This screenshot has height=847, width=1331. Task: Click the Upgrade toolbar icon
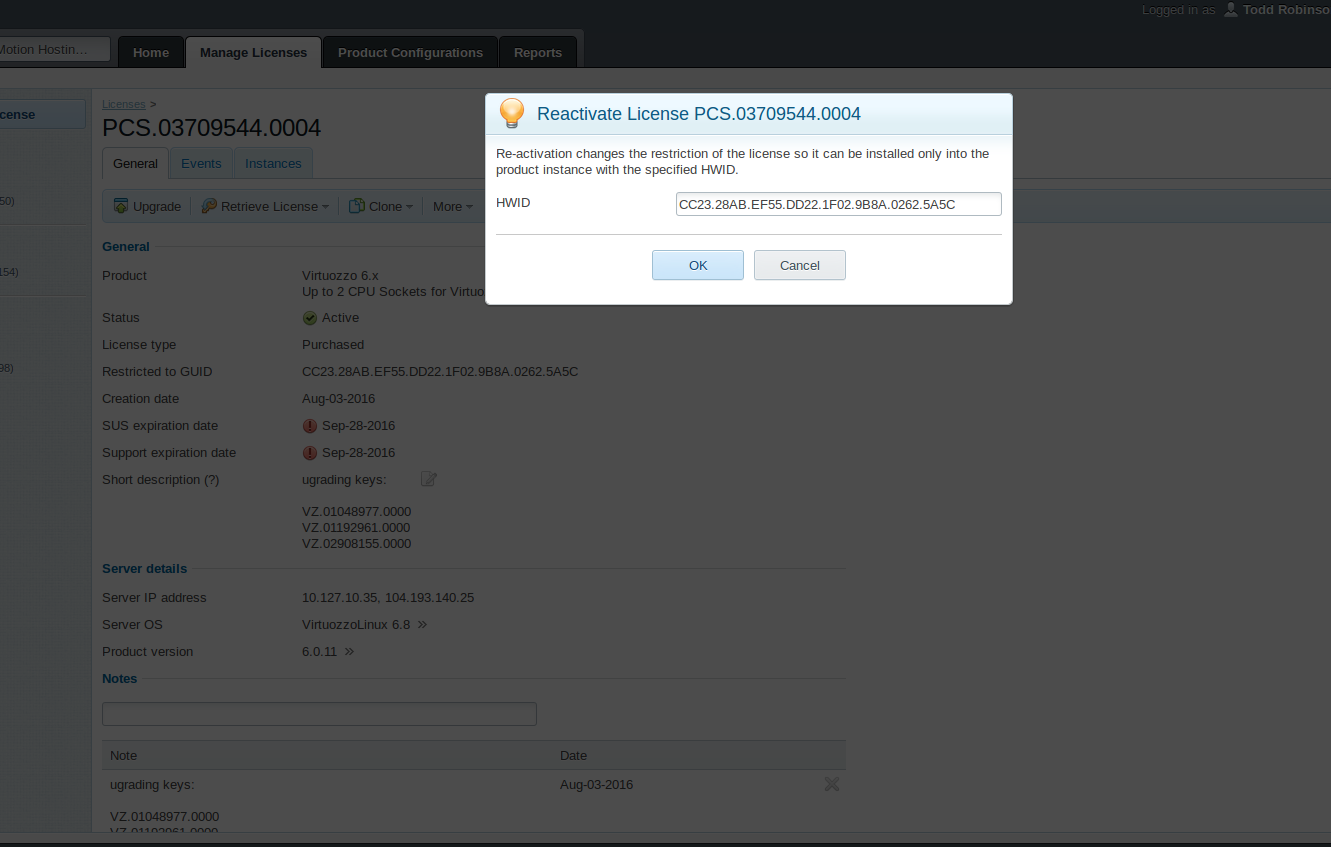[x=121, y=206]
